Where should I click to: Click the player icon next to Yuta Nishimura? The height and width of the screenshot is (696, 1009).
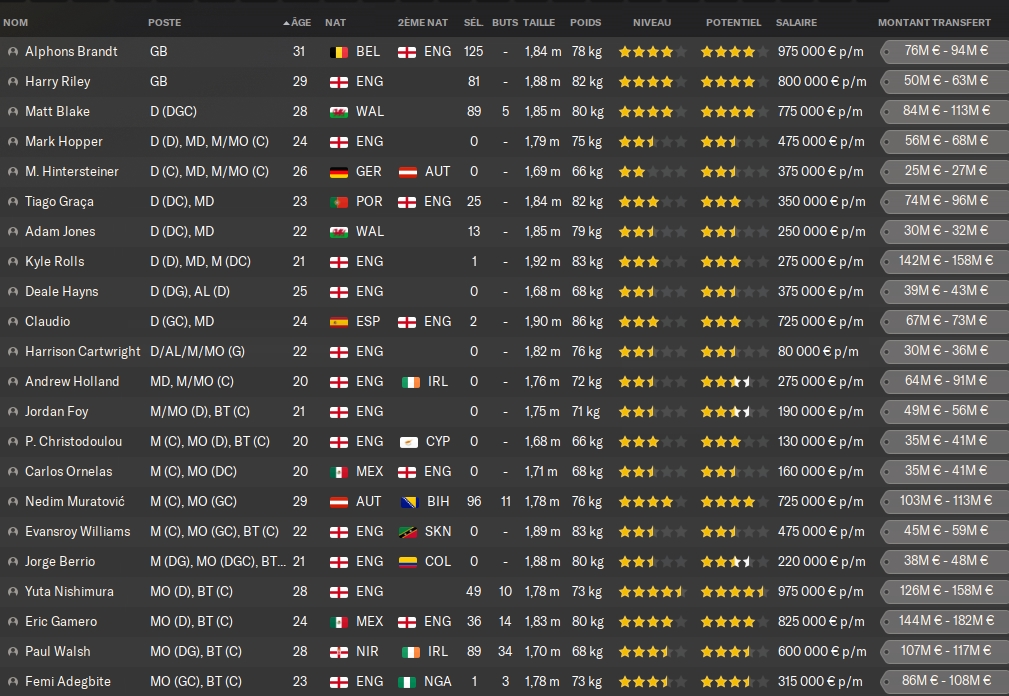coord(12,592)
